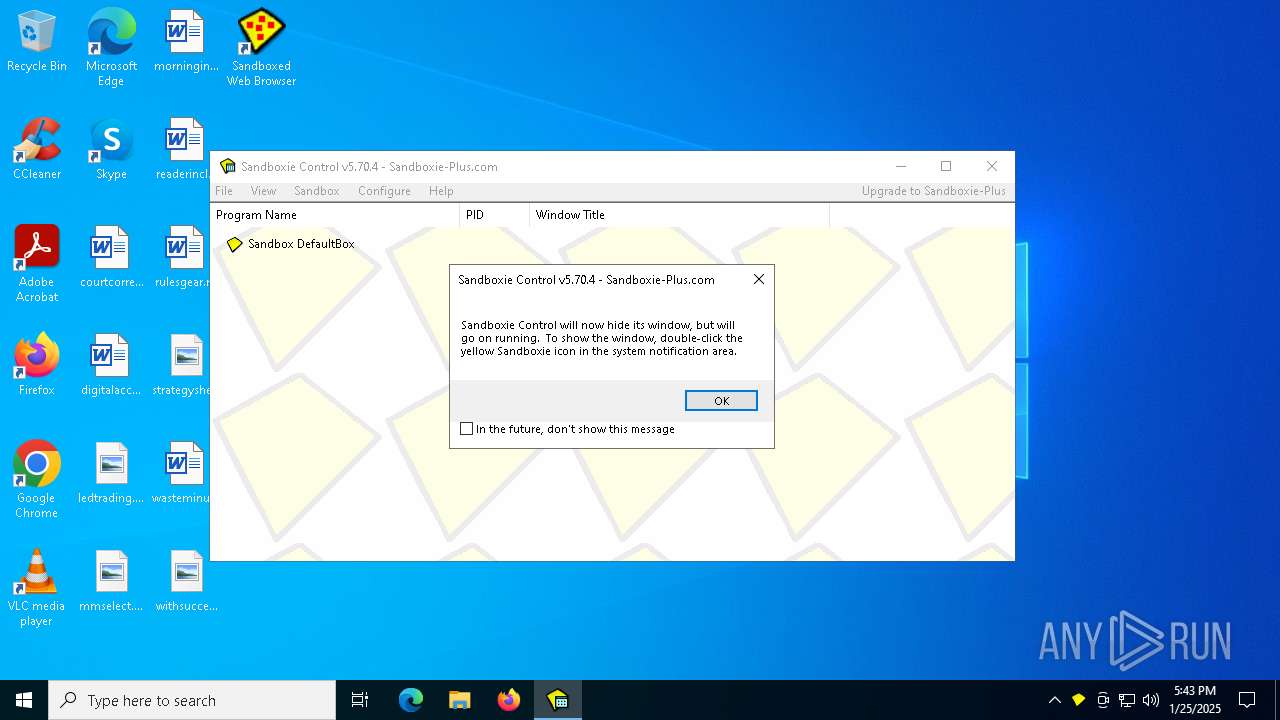Open the Help menu

coord(441,191)
